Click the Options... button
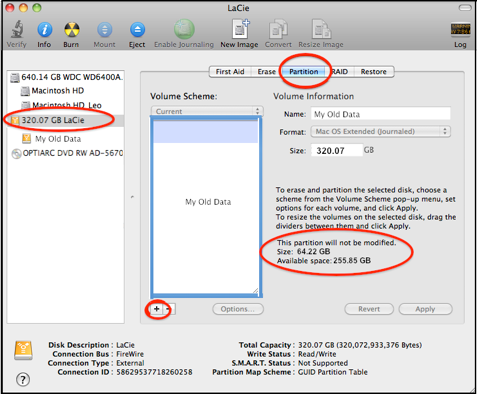477x394 pixels. click(x=238, y=309)
